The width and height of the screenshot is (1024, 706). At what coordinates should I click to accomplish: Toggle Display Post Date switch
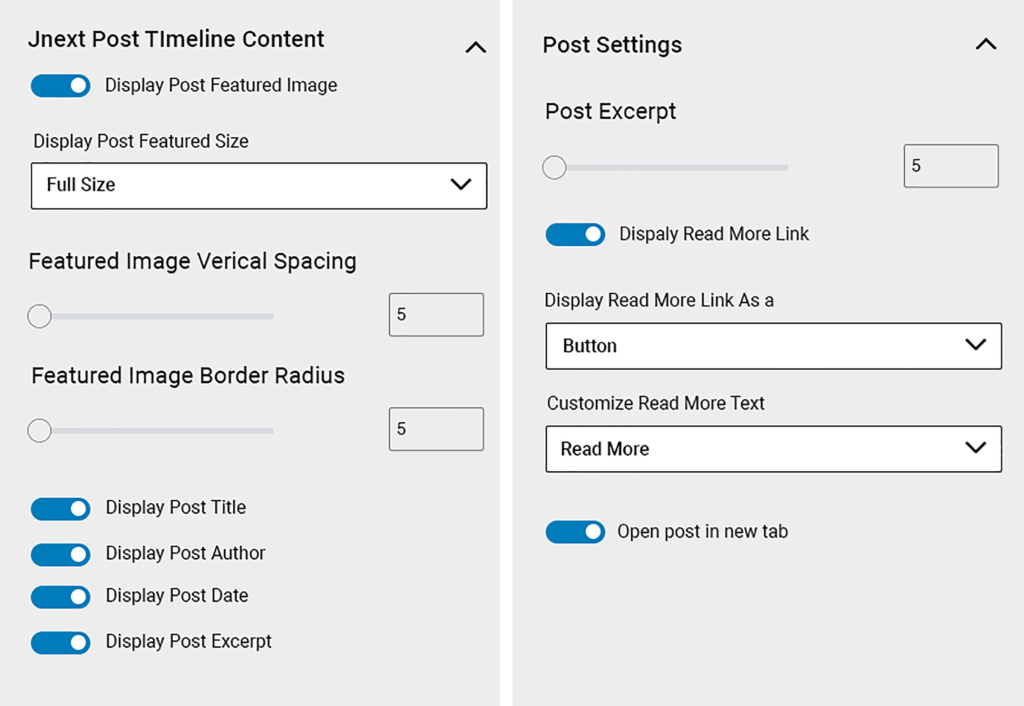pyautogui.click(x=61, y=597)
